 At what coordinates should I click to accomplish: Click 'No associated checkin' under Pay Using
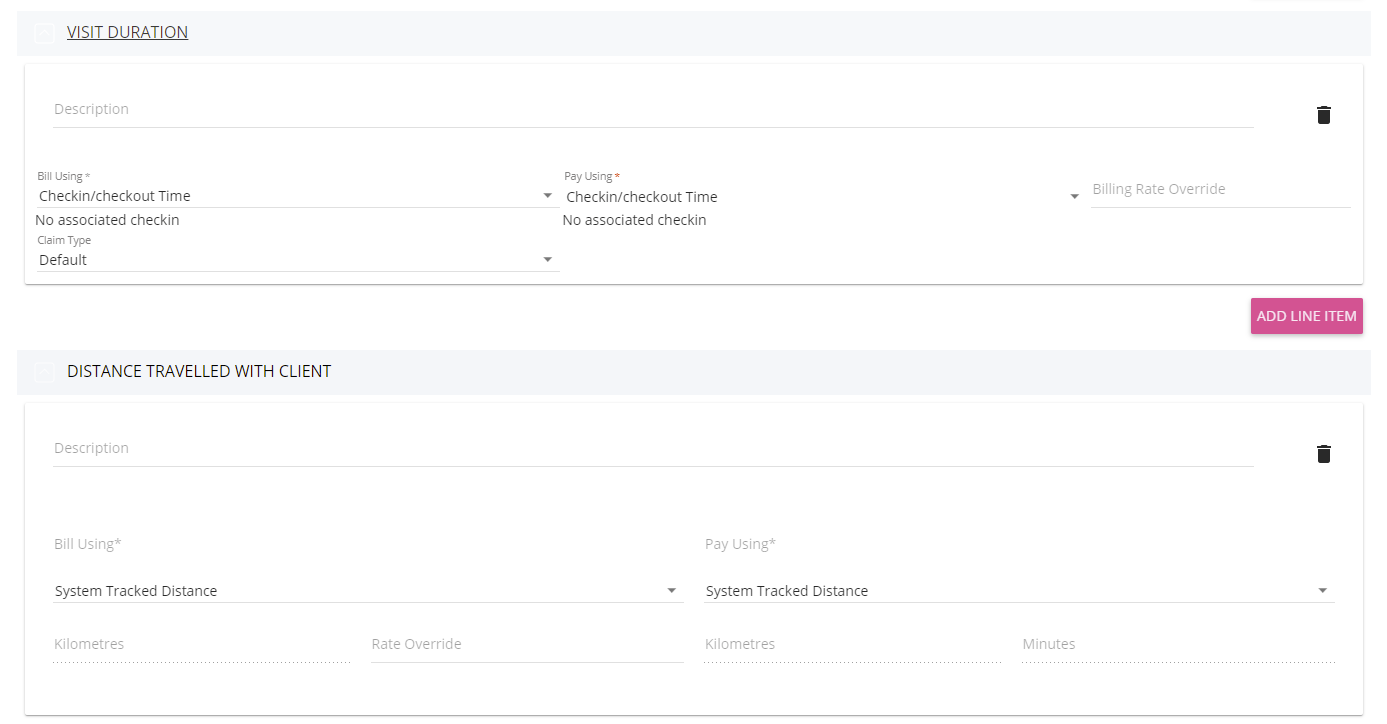point(635,220)
